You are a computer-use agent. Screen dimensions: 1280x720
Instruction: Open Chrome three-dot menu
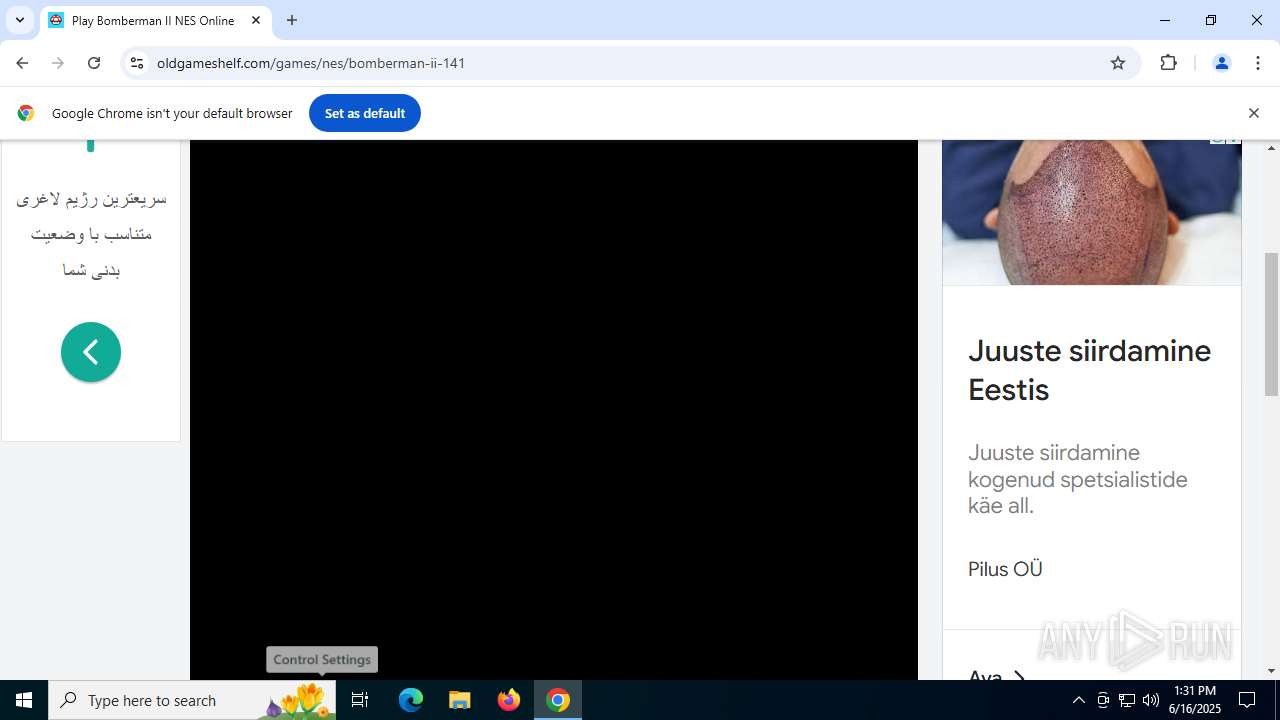click(1258, 63)
